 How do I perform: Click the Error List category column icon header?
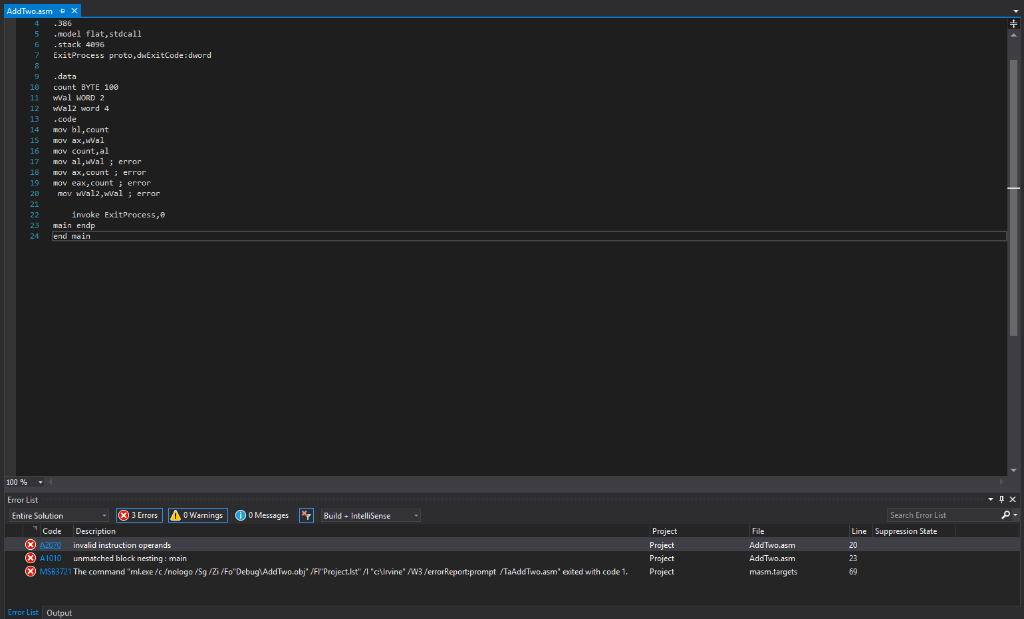tap(34, 530)
